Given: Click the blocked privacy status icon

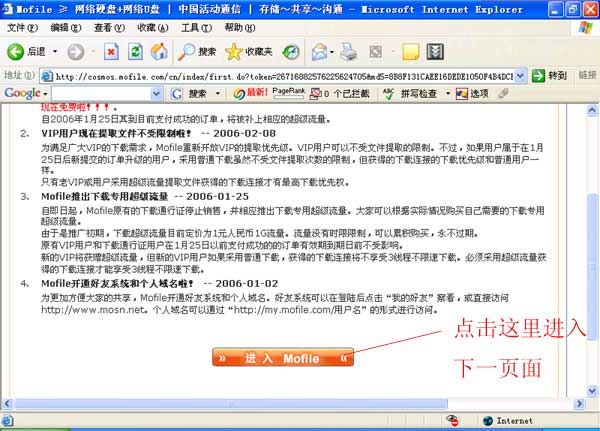Looking at the screenshot, I should tap(453, 421).
